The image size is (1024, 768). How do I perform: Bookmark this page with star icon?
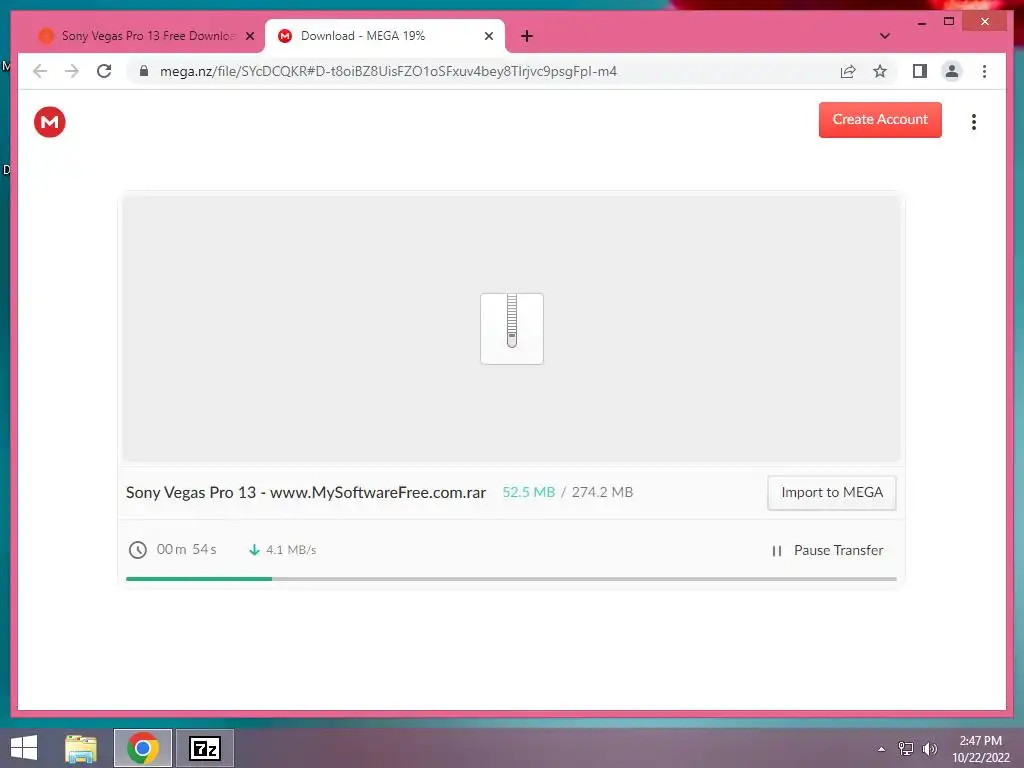tap(880, 71)
